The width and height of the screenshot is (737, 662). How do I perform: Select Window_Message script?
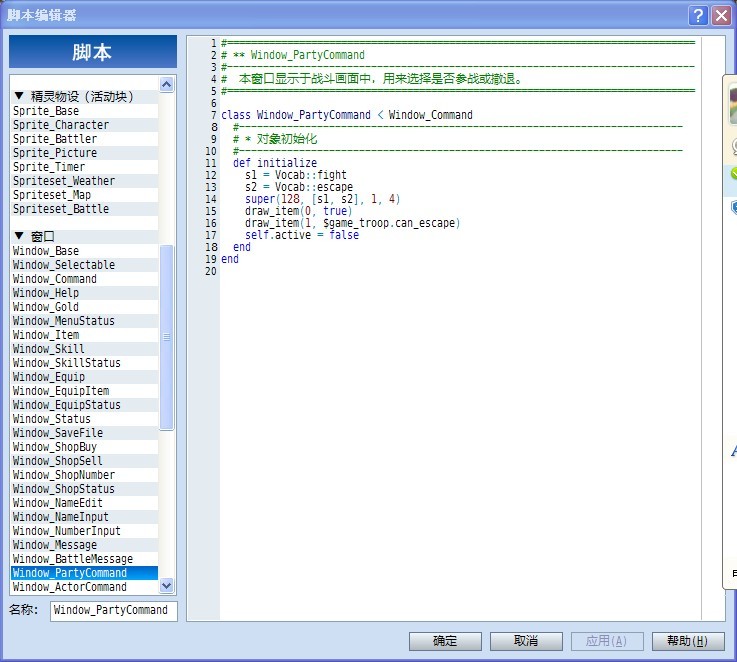coord(85,545)
